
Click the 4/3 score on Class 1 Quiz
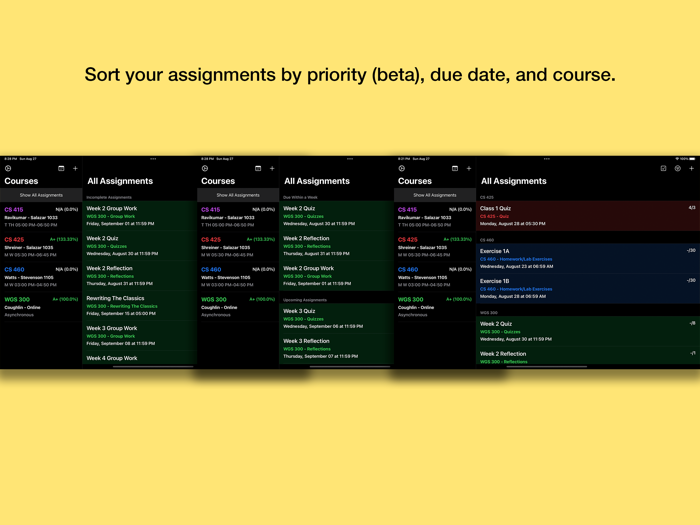click(692, 208)
